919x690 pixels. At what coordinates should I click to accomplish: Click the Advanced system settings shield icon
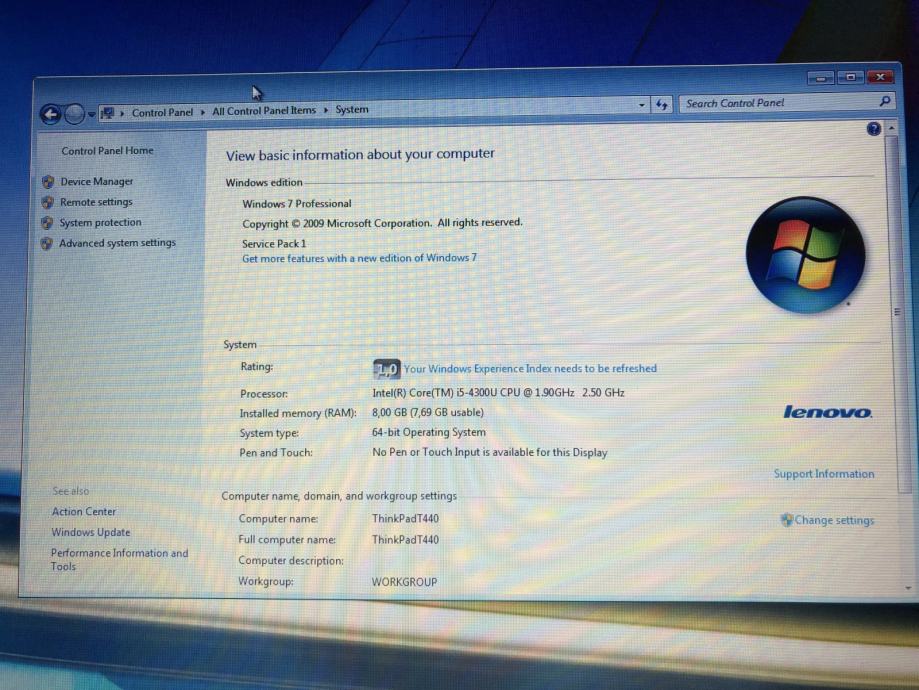click(x=47, y=244)
